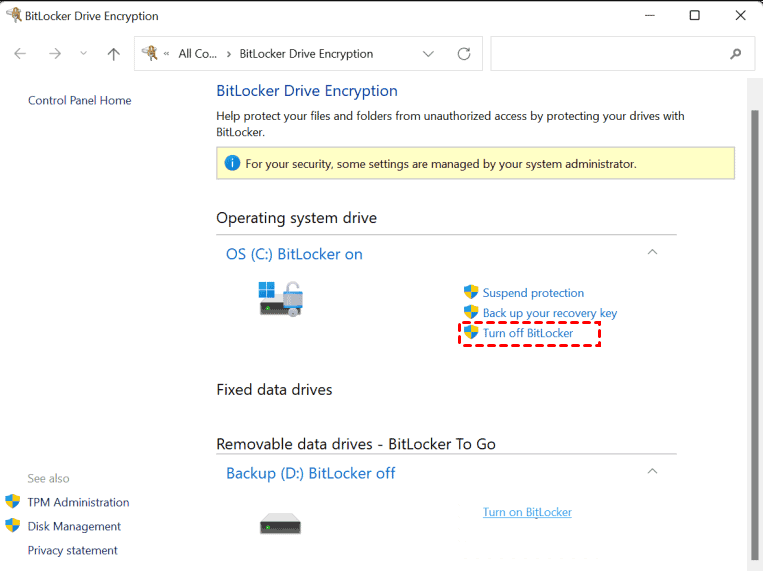Open the recent locations dropdown arrow
763x571 pixels.
(x=83, y=54)
